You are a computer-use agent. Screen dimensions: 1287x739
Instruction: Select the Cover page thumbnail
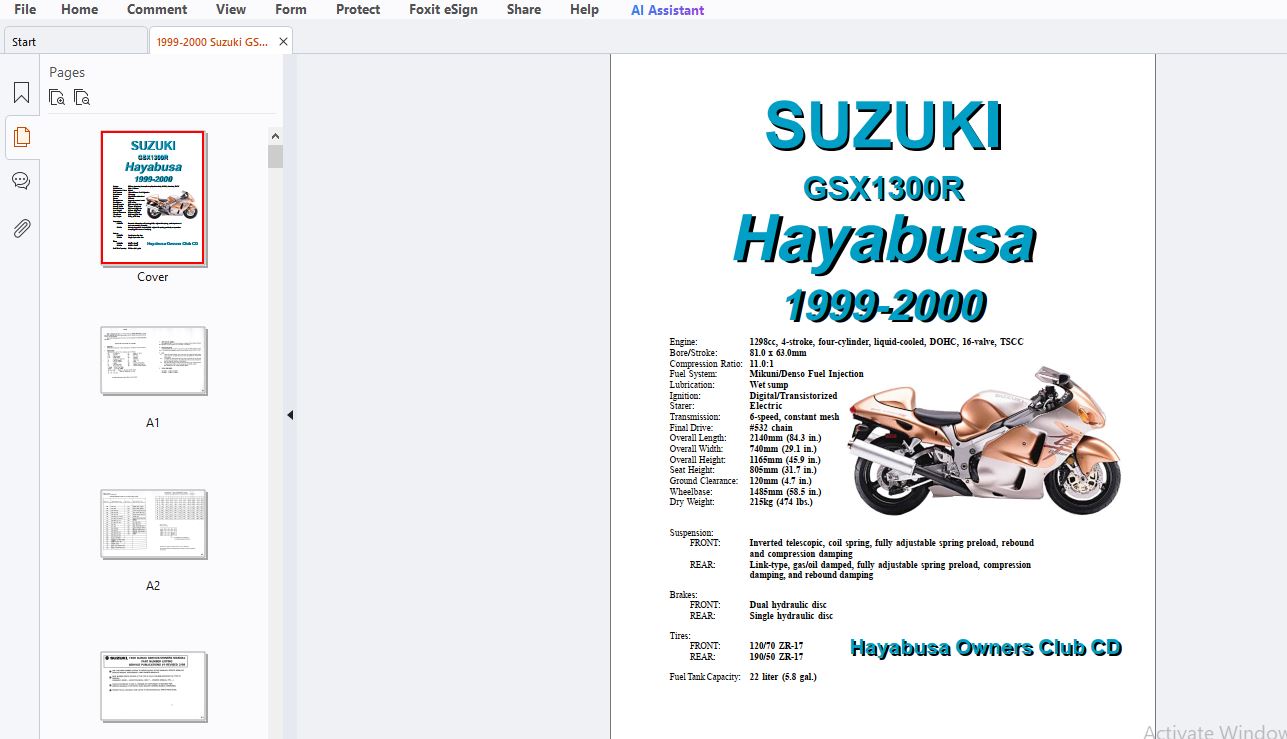click(153, 198)
